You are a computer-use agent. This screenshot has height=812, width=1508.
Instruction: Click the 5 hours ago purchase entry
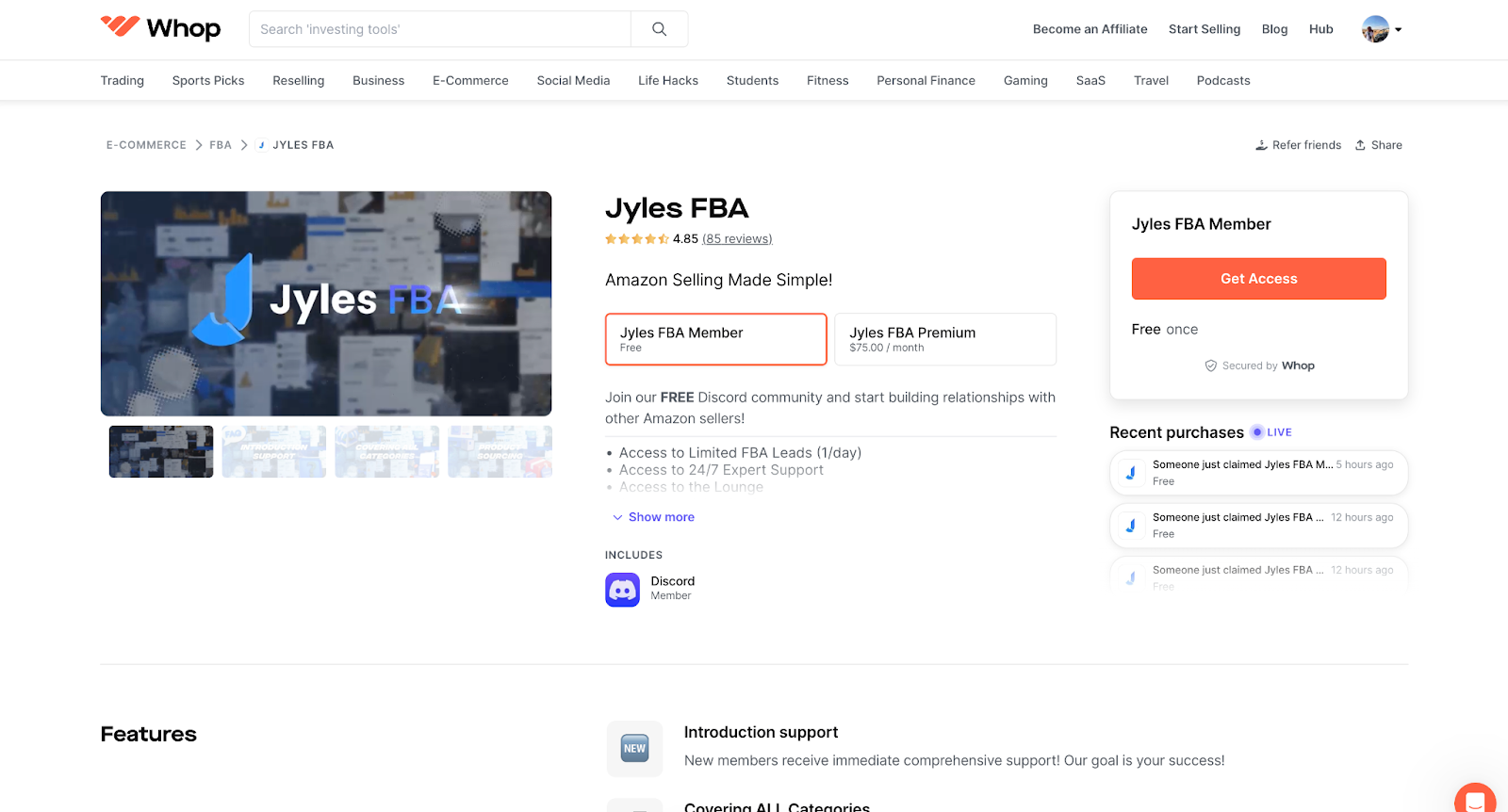[1259, 473]
